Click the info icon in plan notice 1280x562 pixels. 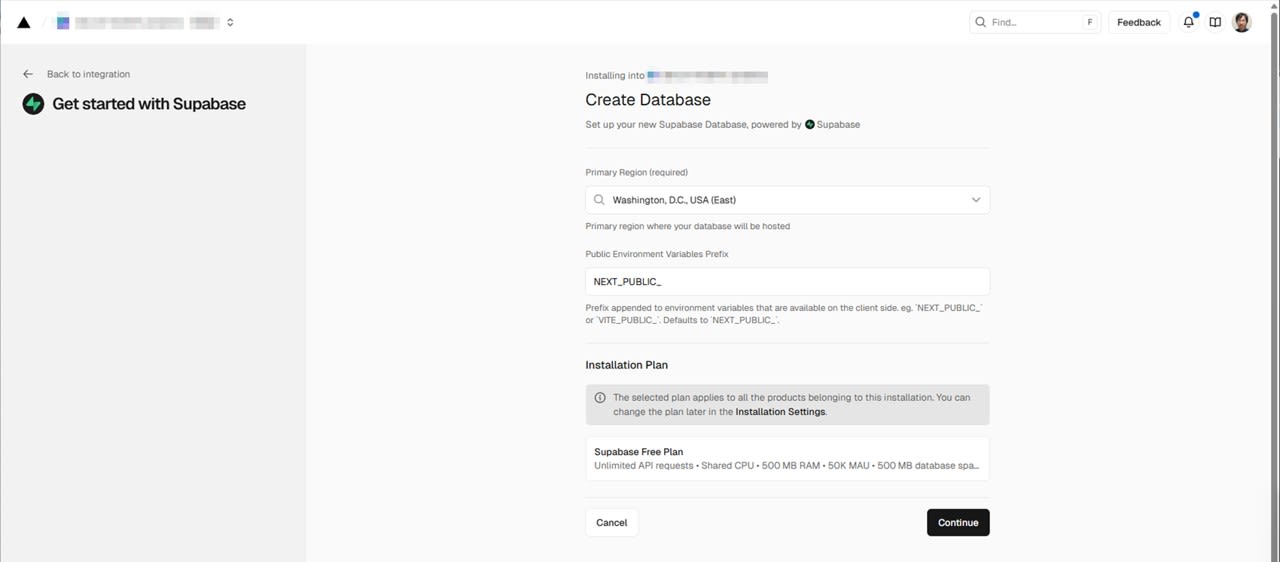point(600,398)
